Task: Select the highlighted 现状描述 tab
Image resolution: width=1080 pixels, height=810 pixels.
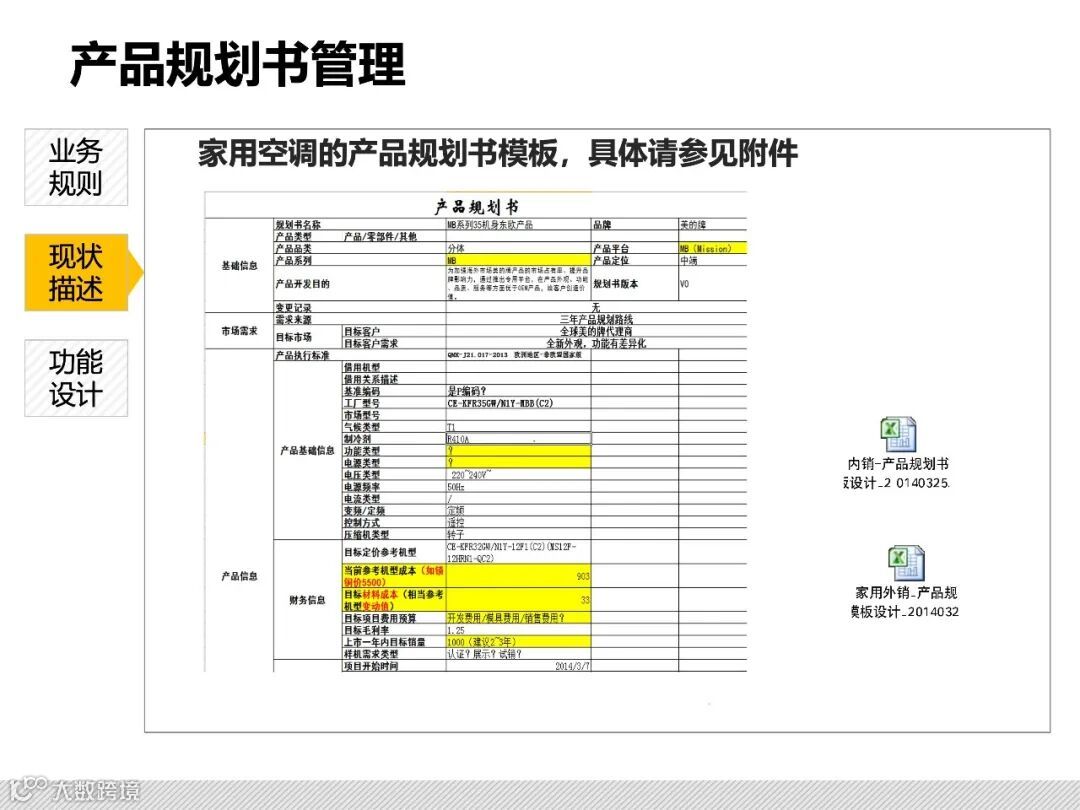Action: point(76,273)
